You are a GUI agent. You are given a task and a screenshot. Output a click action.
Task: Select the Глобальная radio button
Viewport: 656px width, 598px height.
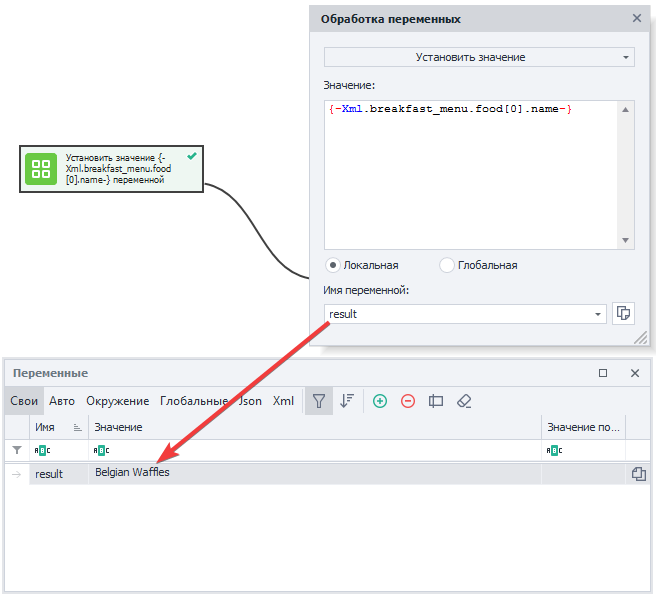coord(447,265)
